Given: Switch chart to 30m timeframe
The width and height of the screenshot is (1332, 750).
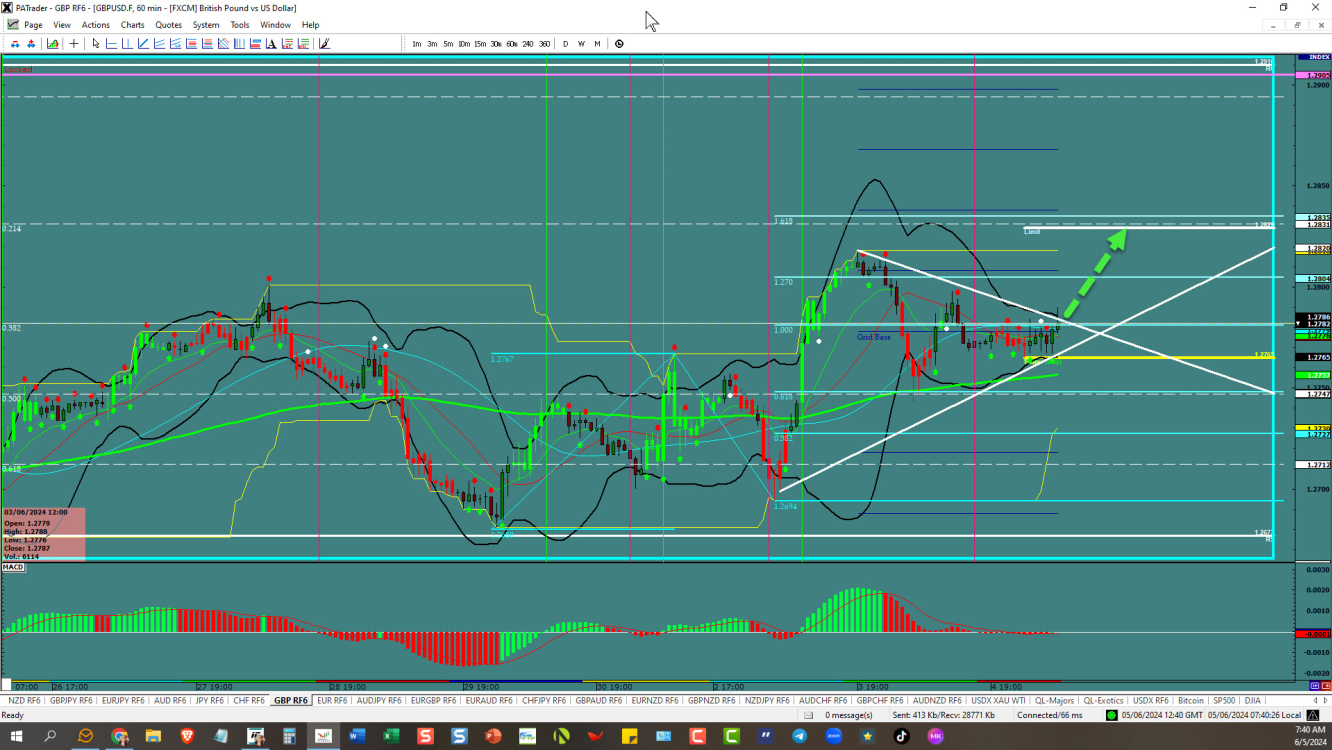Looking at the screenshot, I should click(x=496, y=44).
